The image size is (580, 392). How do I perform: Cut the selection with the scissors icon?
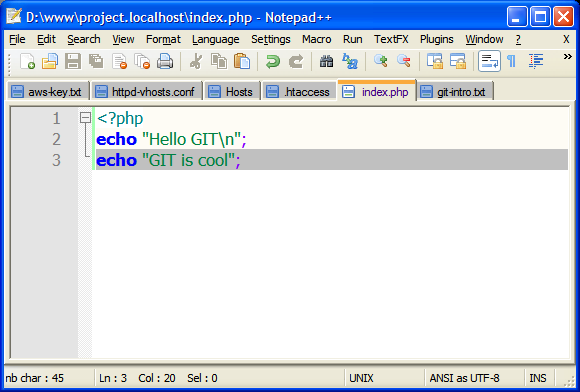[196, 61]
